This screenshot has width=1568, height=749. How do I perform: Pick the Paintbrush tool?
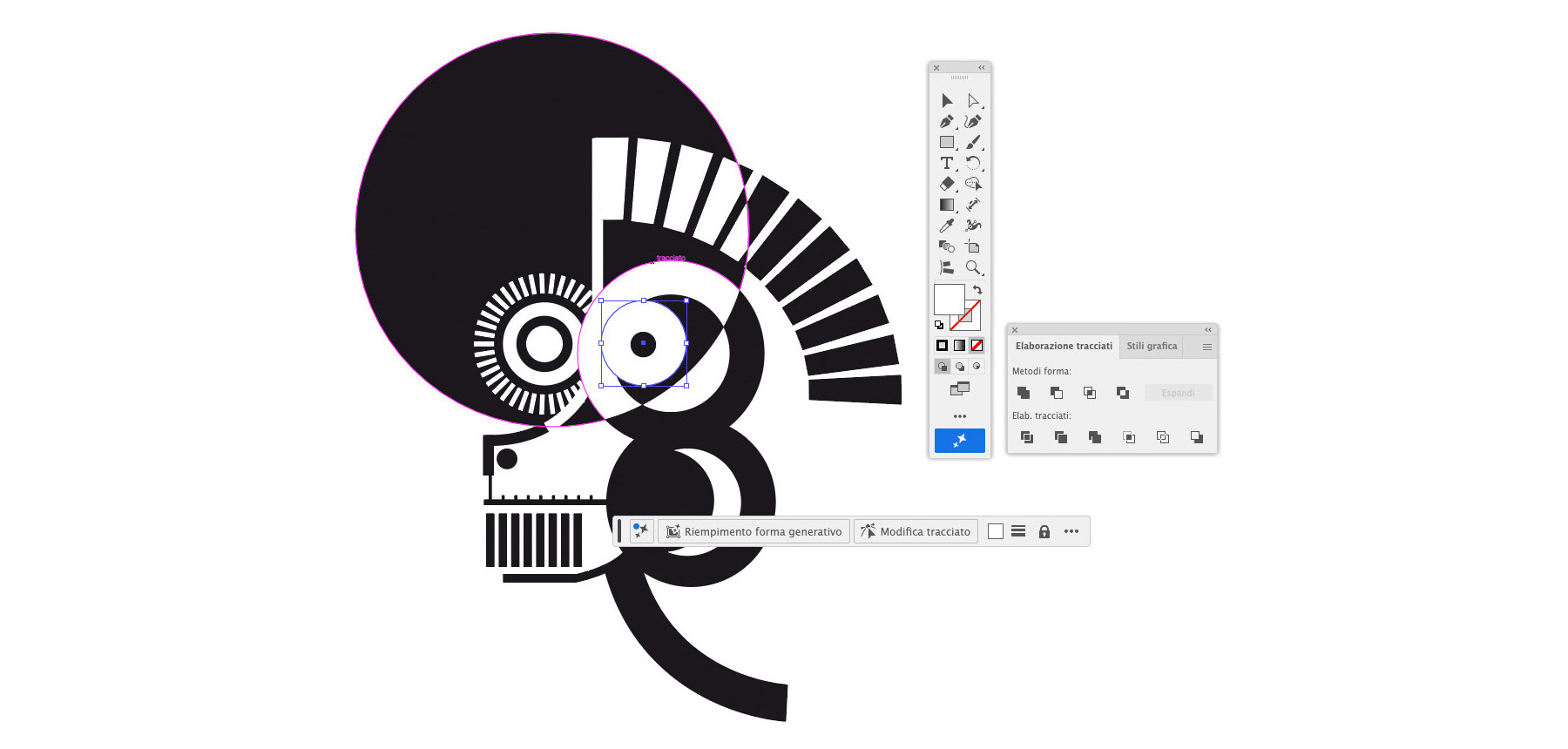click(973, 142)
